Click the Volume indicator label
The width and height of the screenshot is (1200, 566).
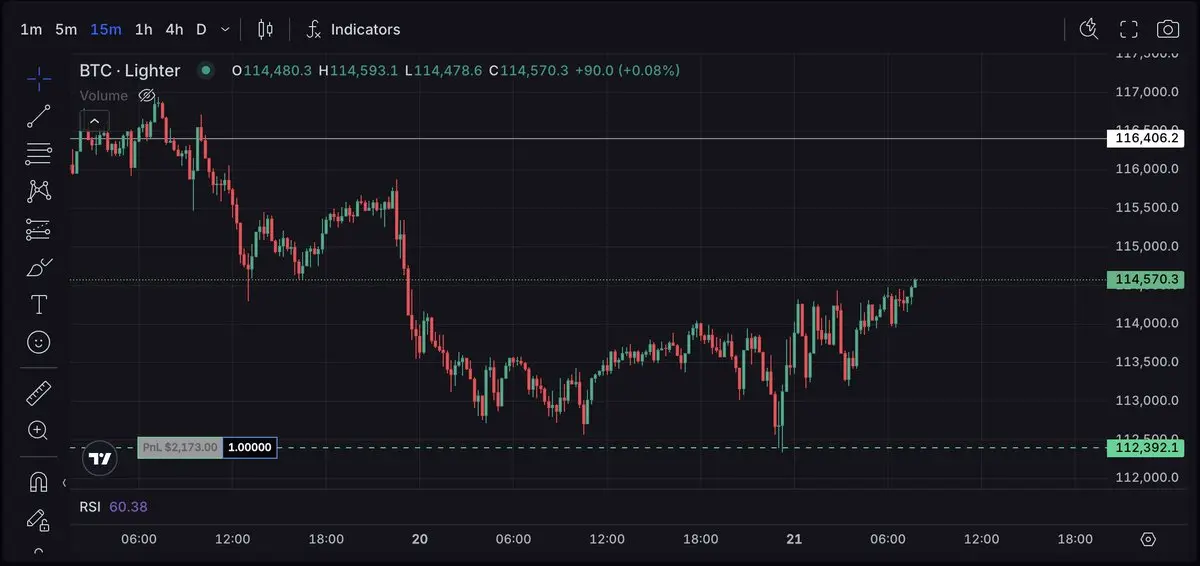click(104, 96)
